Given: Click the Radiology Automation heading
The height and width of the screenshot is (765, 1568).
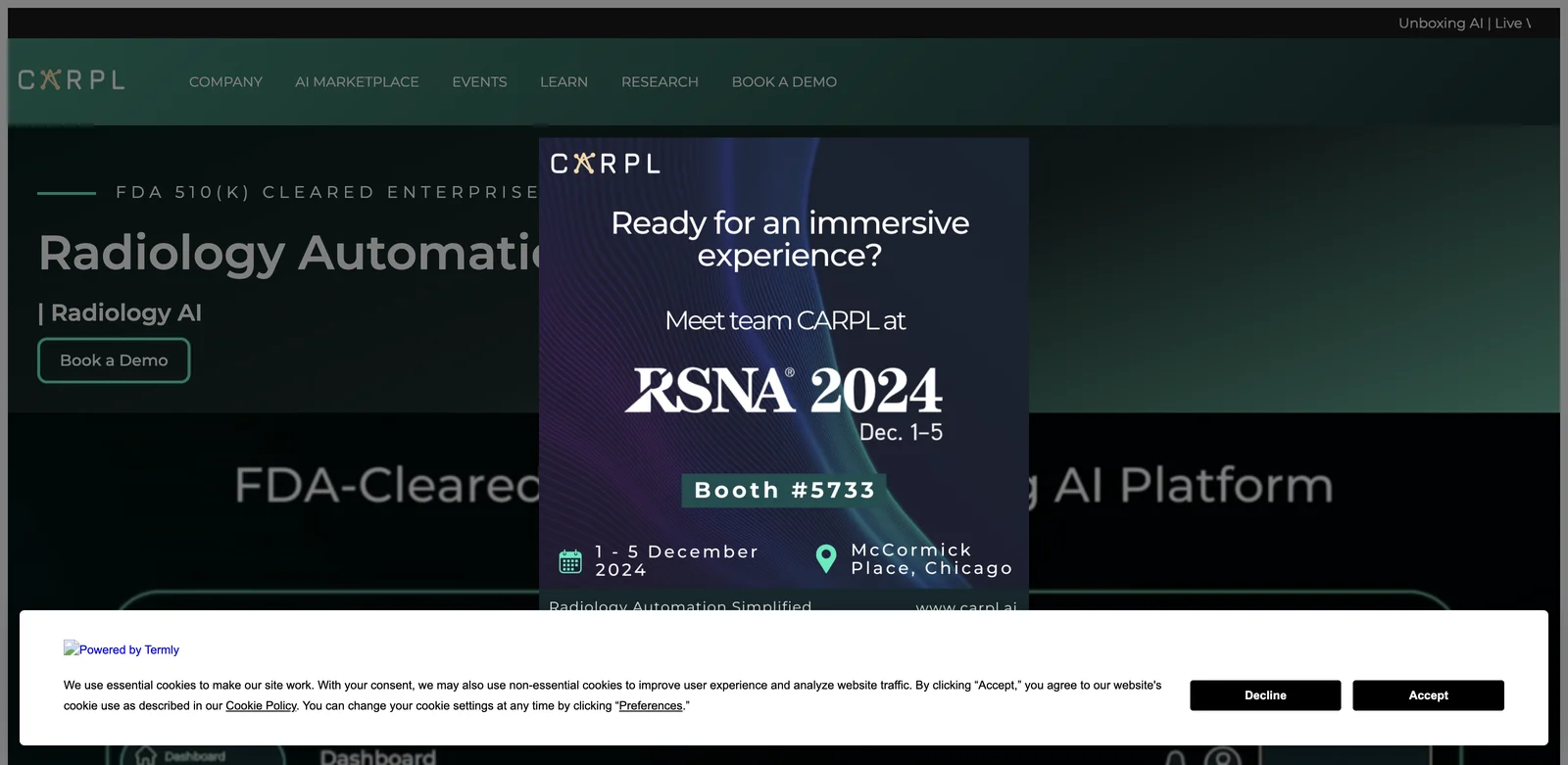Looking at the screenshot, I should [290, 253].
